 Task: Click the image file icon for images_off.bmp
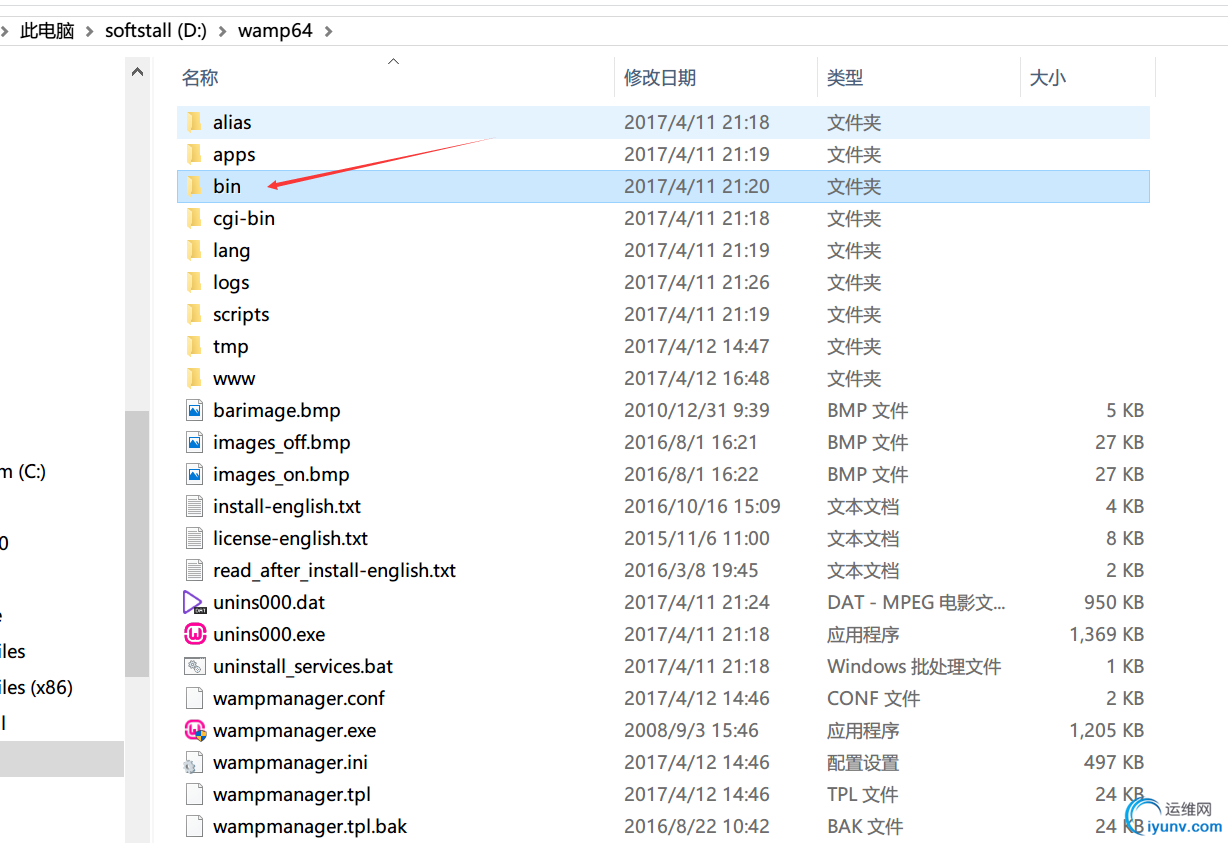coord(194,442)
